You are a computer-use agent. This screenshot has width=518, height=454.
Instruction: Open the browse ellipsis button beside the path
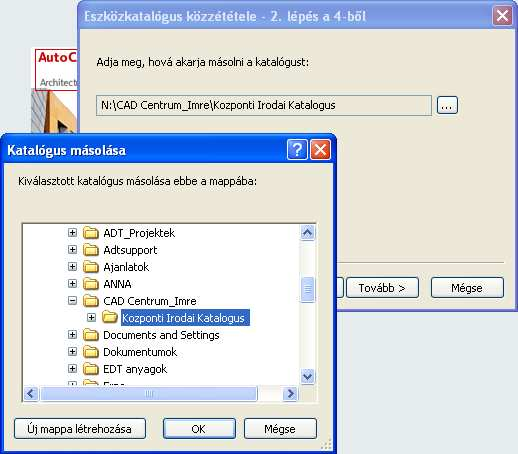[447, 105]
